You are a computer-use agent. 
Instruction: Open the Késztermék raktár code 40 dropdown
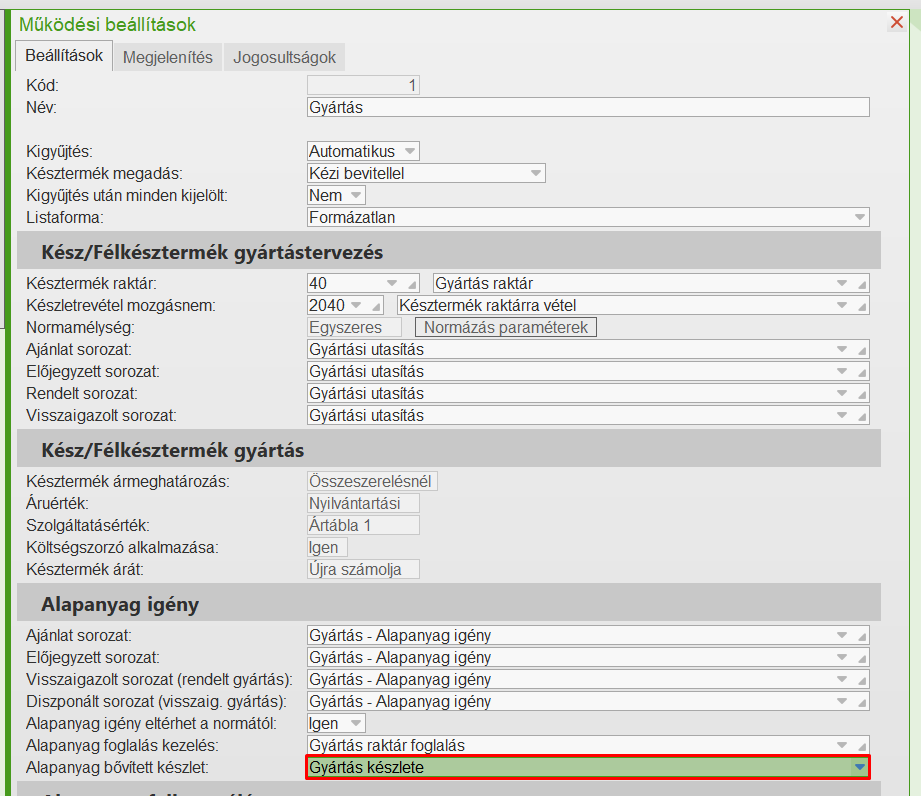point(392,283)
